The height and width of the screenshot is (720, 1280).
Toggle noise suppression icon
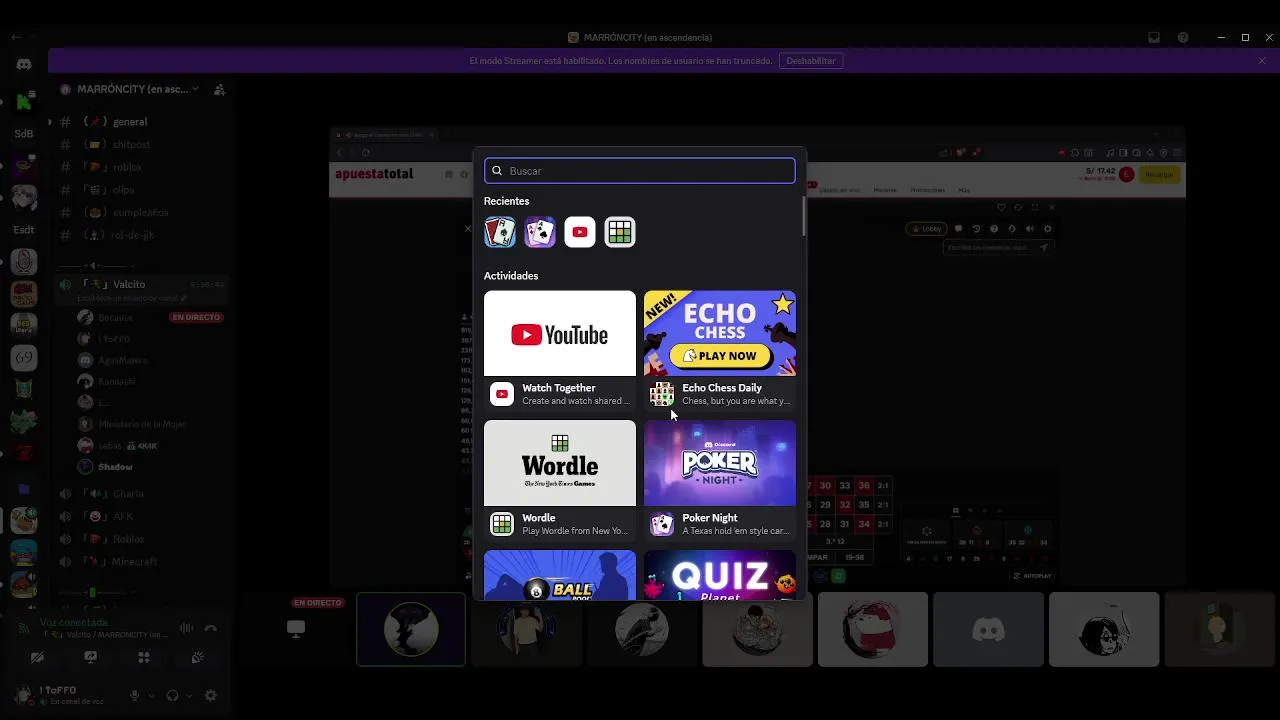[x=186, y=628]
